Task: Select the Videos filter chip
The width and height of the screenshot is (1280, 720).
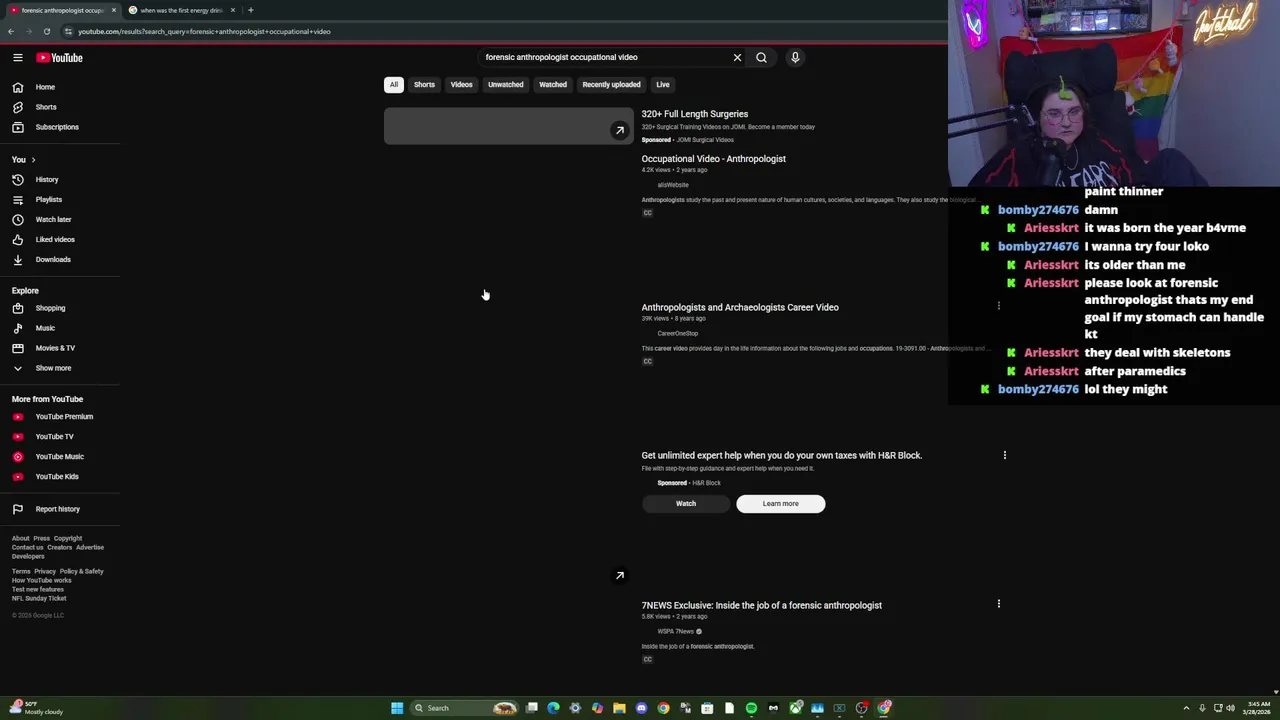Action: 461,85
